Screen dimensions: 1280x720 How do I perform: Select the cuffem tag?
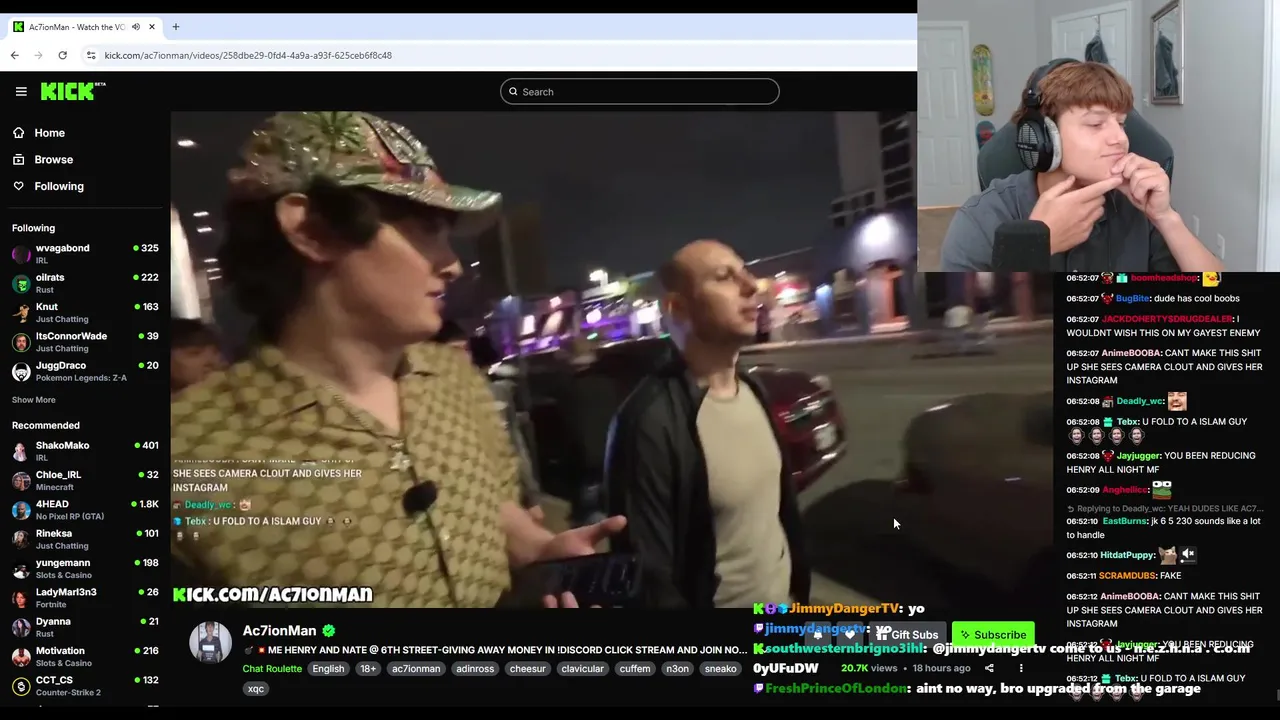tap(634, 669)
